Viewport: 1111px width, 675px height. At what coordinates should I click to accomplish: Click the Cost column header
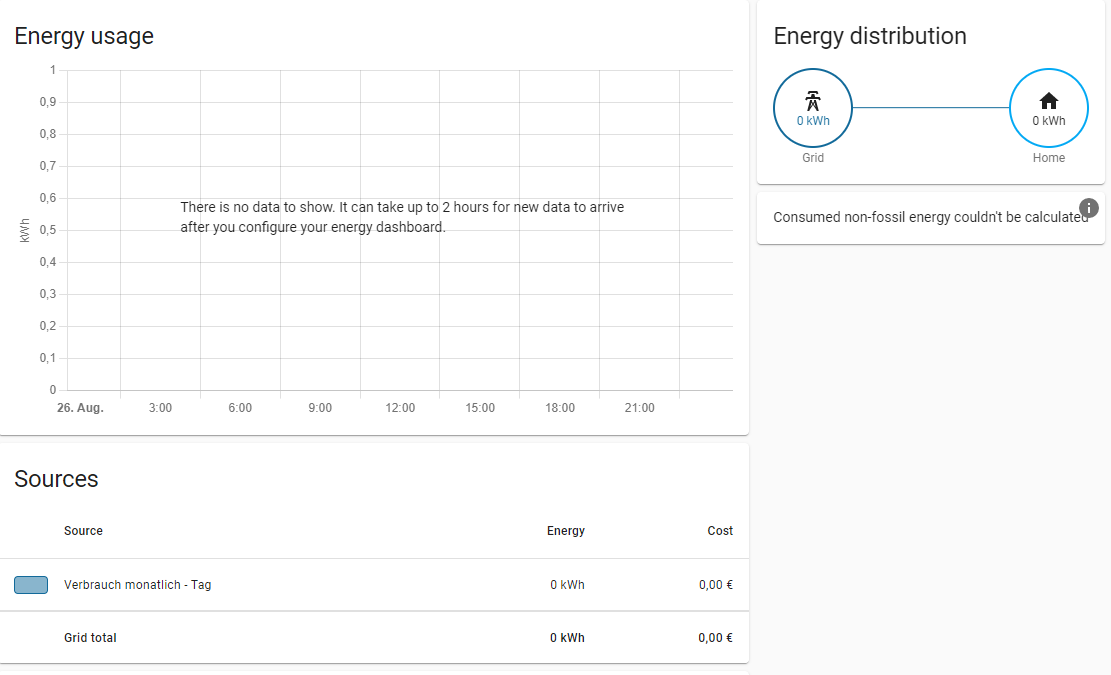[720, 531]
